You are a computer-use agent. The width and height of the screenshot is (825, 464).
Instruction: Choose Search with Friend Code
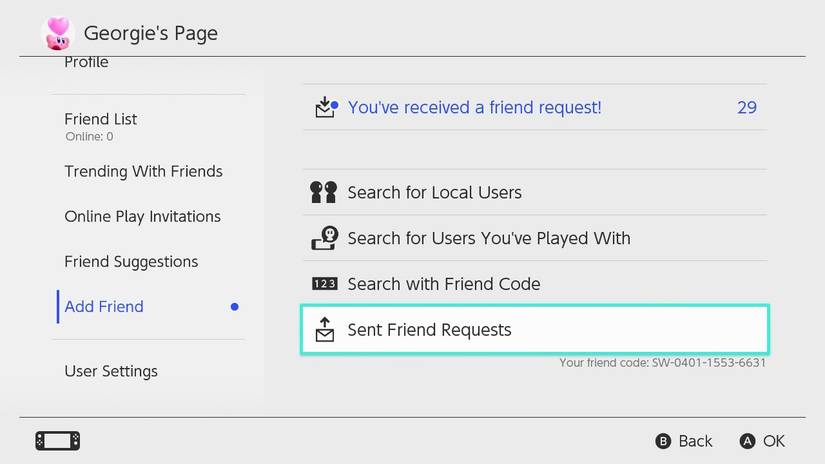(x=443, y=284)
